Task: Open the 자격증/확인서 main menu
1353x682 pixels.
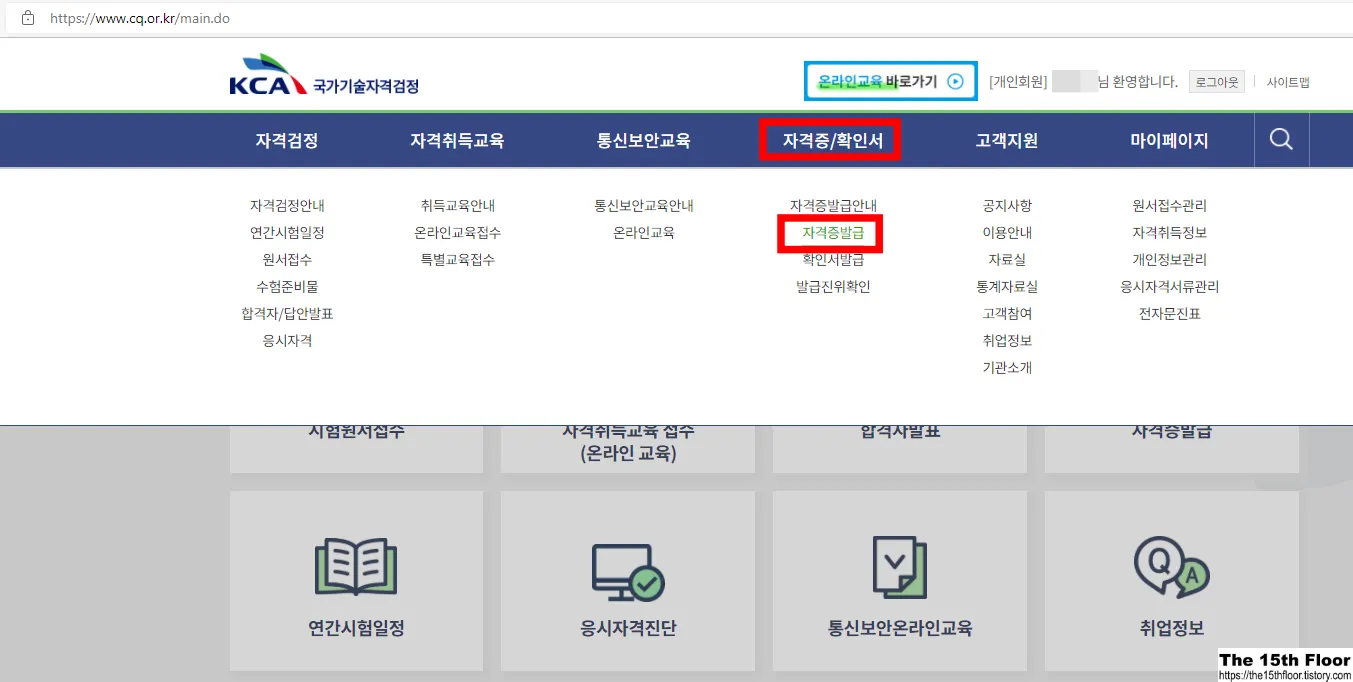Action: click(x=832, y=141)
